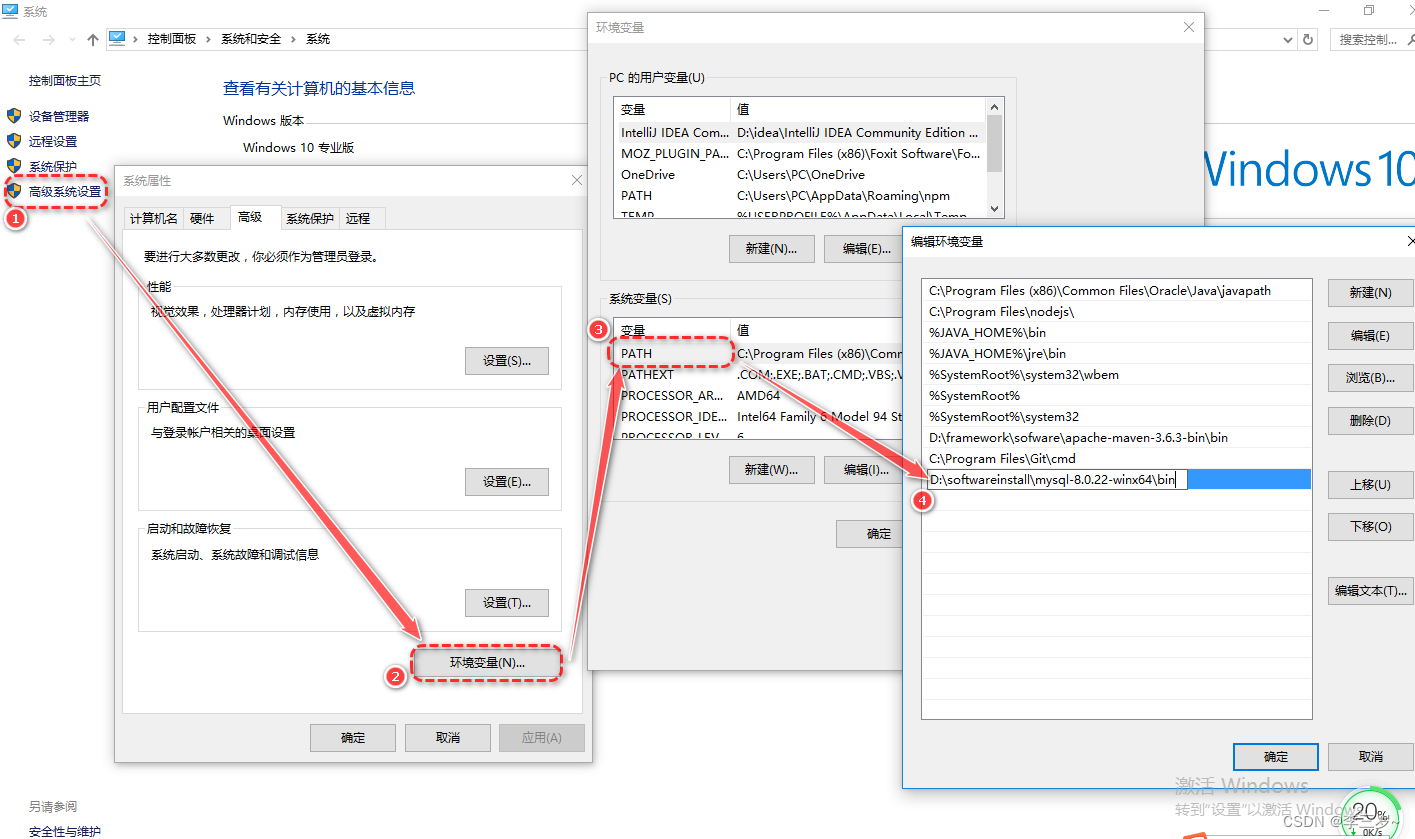Select PROCESSOR_AR... row in 系统变量
The image size is (1415, 839).
click(x=760, y=395)
